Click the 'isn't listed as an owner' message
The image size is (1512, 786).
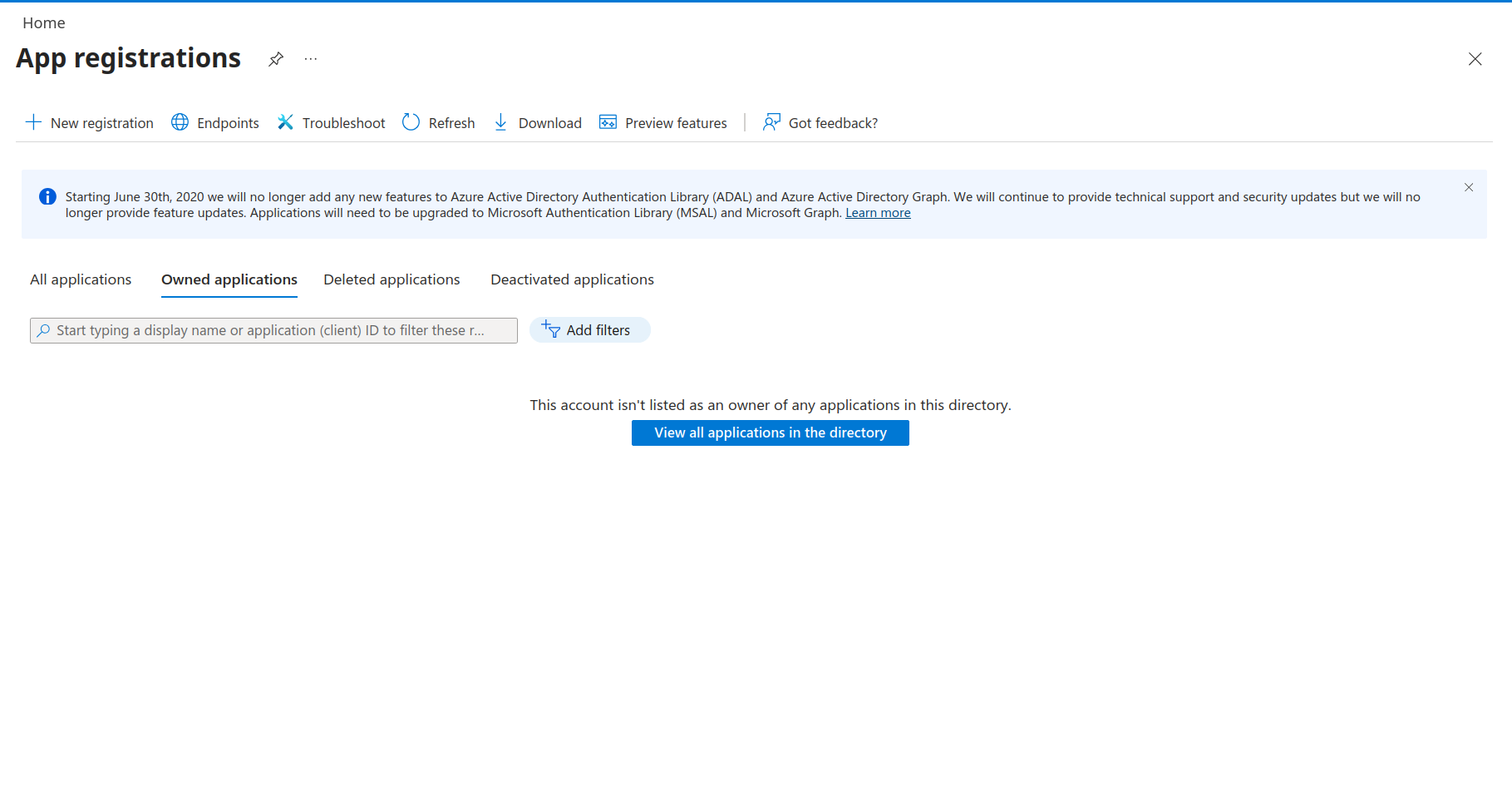click(x=771, y=405)
